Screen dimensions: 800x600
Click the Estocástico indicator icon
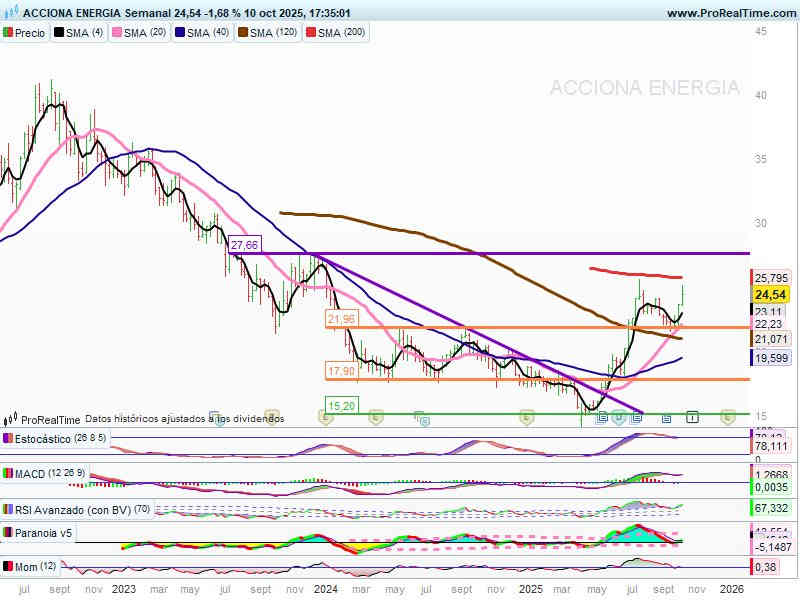[x=9, y=439]
